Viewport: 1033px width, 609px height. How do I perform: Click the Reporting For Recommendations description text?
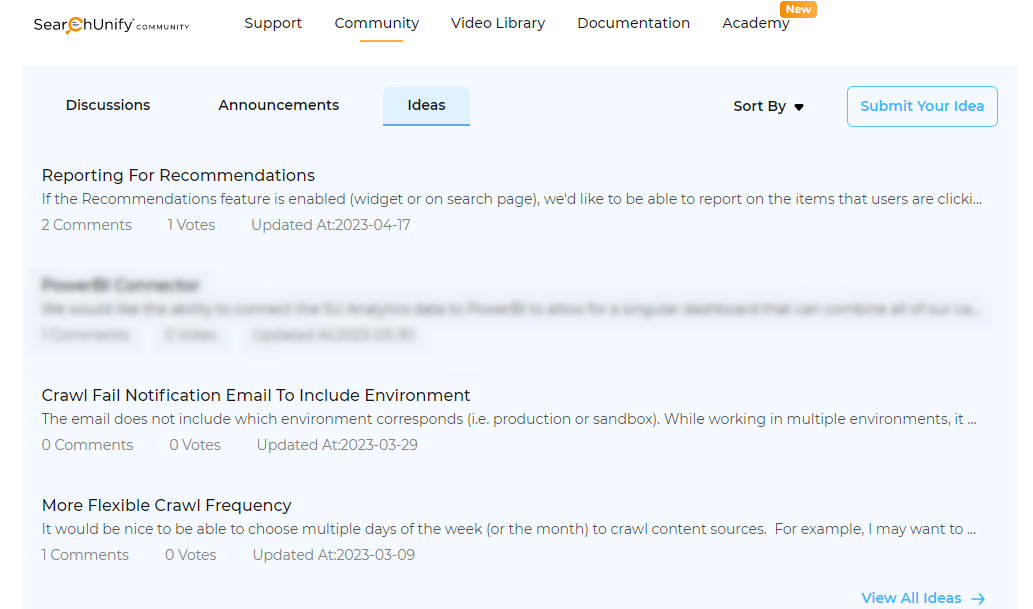pos(511,199)
